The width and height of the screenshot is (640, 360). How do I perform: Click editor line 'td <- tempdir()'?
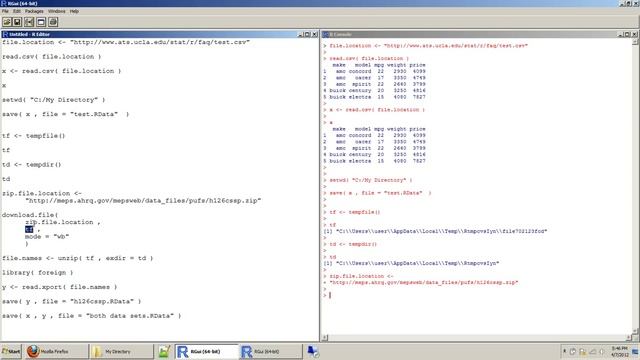click(31, 164)
